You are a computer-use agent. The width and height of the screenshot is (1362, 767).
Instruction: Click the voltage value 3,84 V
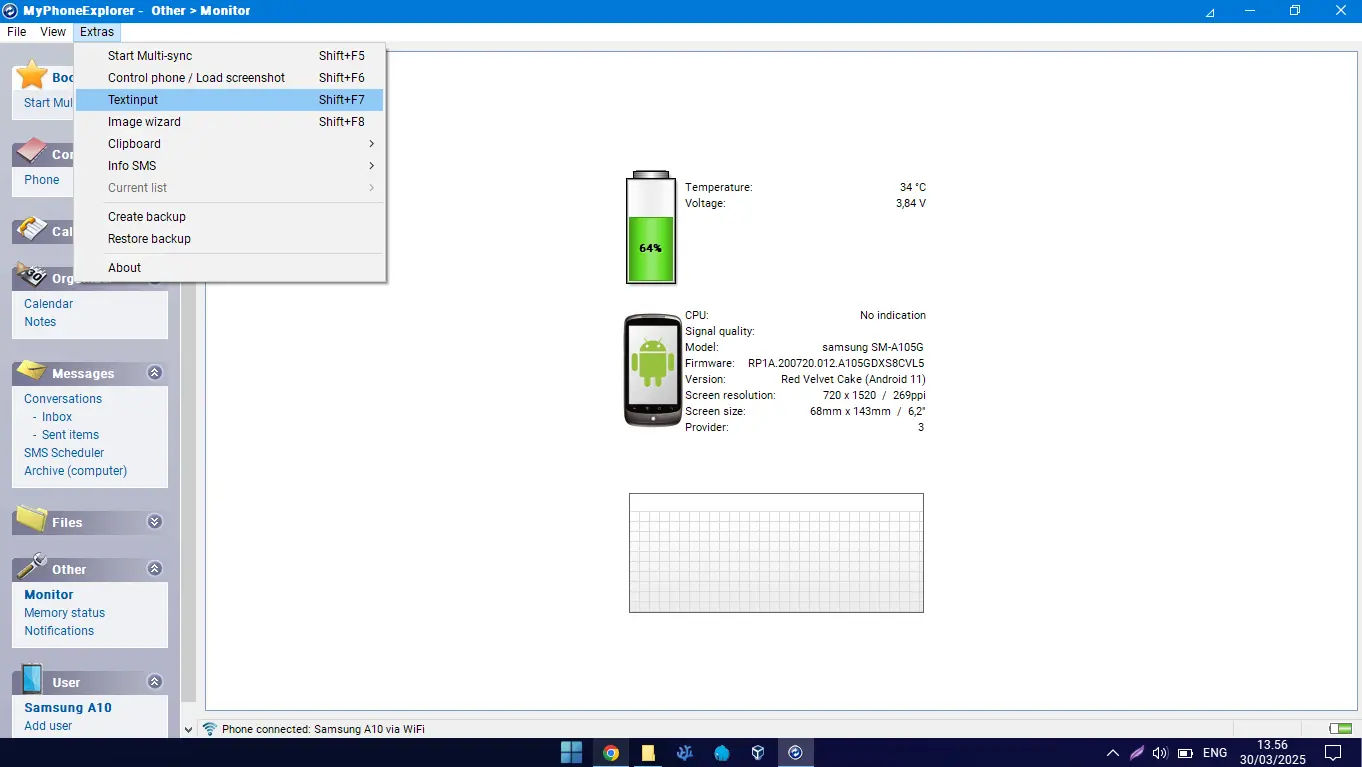pos(911,203)
